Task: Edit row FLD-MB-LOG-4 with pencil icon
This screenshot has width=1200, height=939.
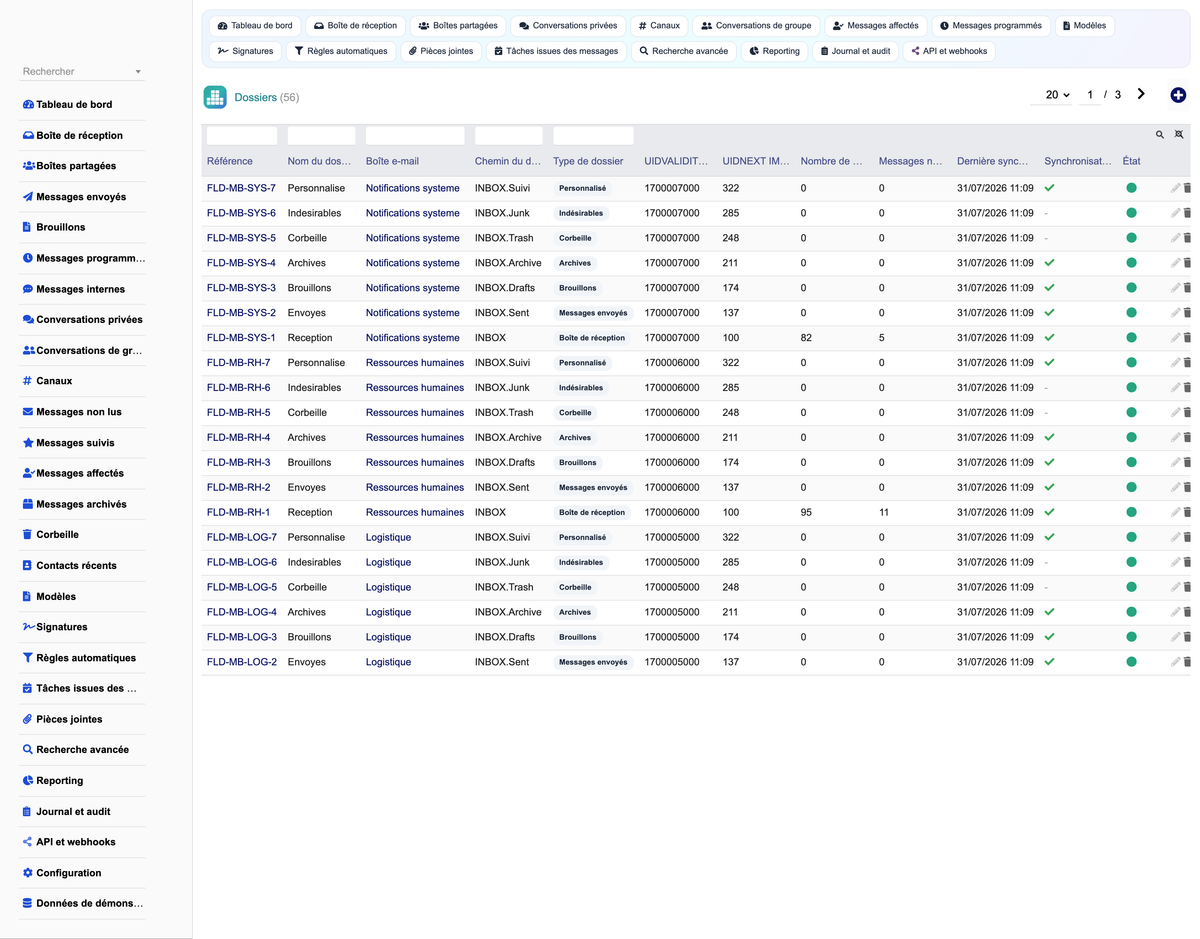Action: click(1176, 612)
